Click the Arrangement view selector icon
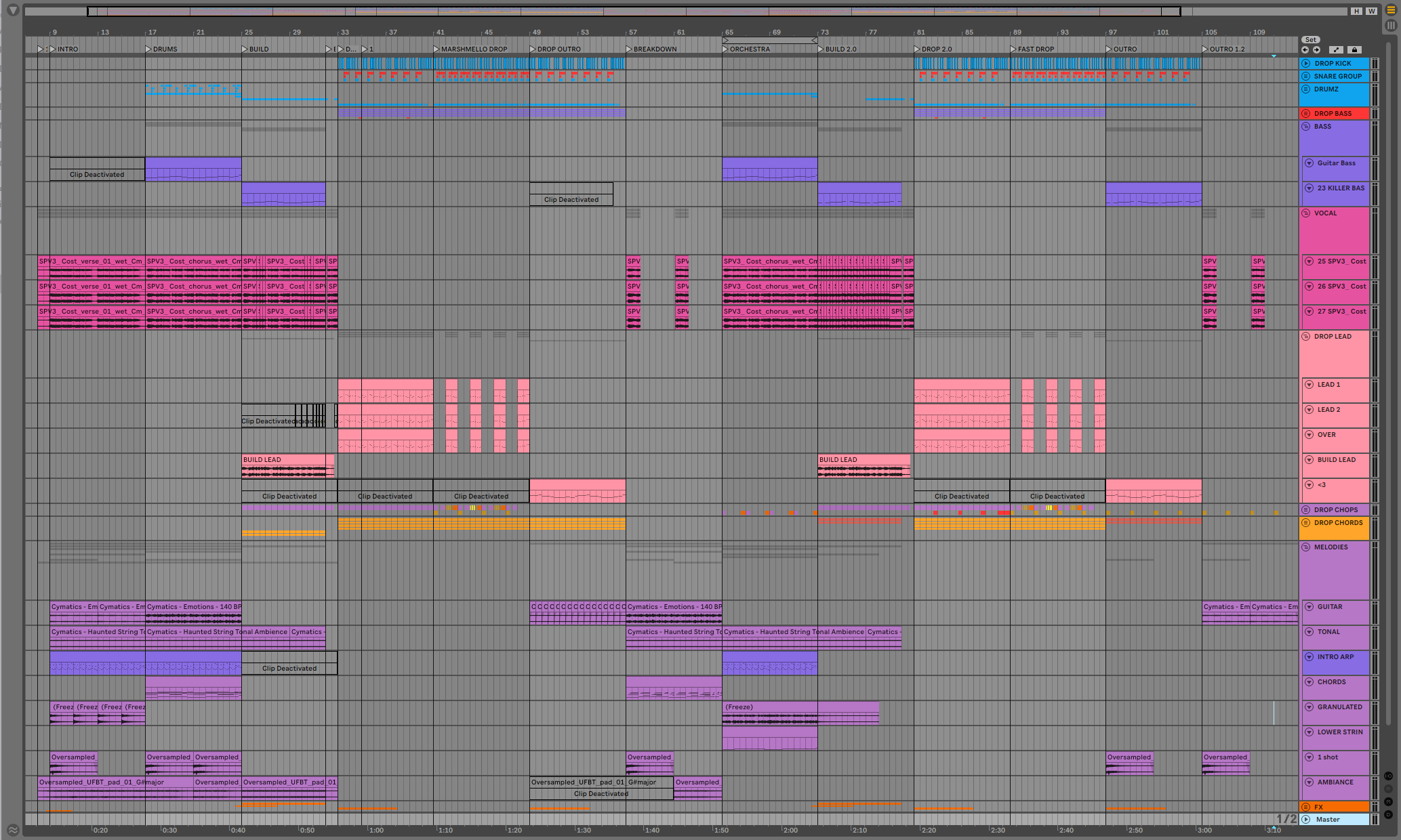 click(x=1391, y=10)
